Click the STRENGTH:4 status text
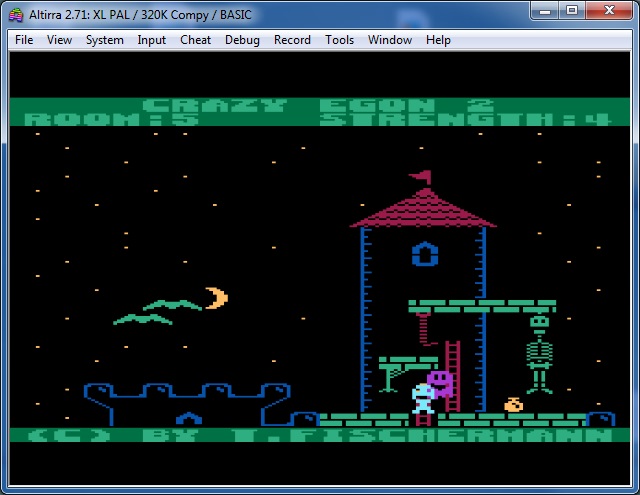This screenshot has height=495, width=640. click(465, 119)
